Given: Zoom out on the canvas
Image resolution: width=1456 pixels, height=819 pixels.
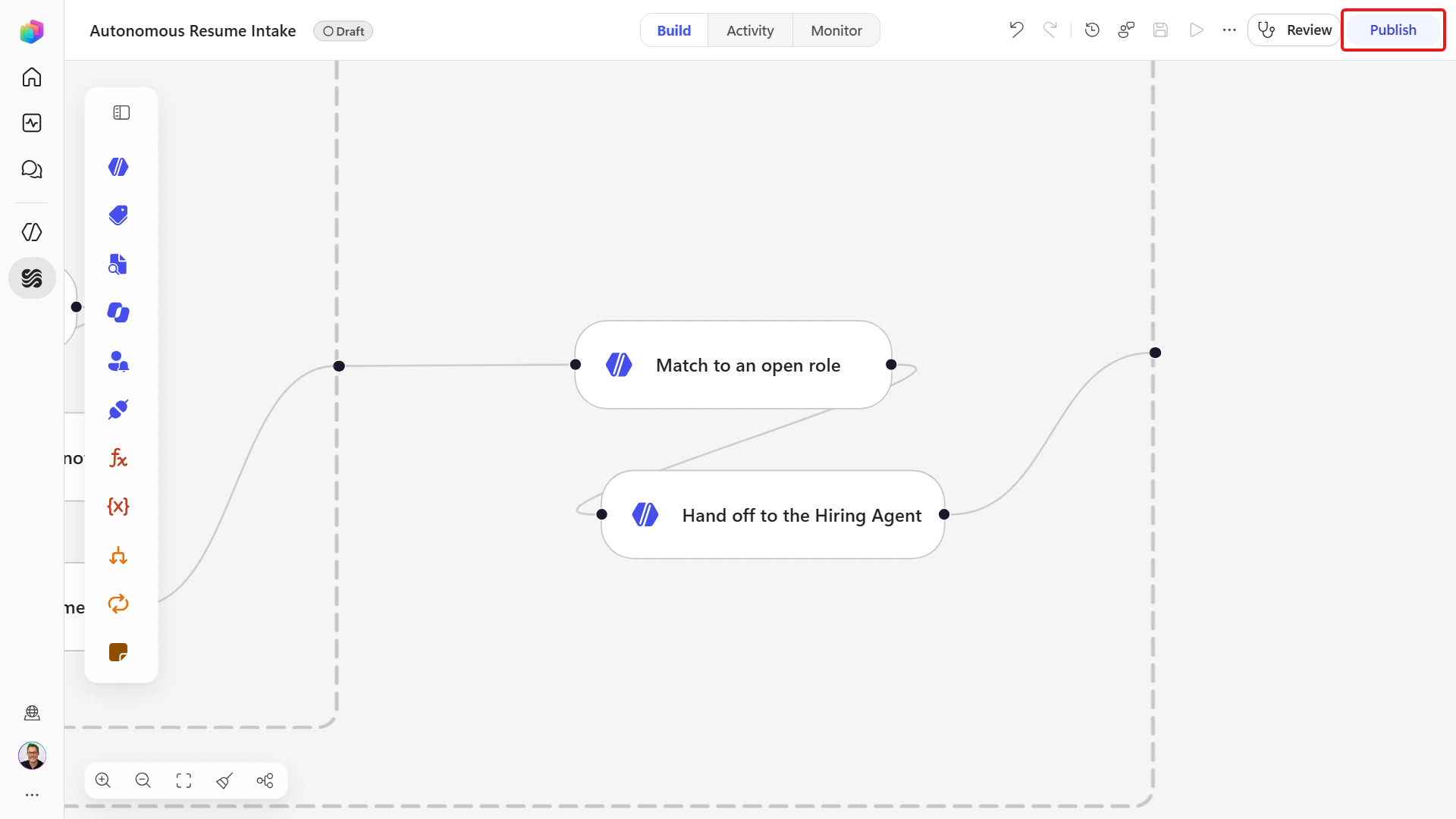Looking at the screenshot, I should click(x=143, y=780).
